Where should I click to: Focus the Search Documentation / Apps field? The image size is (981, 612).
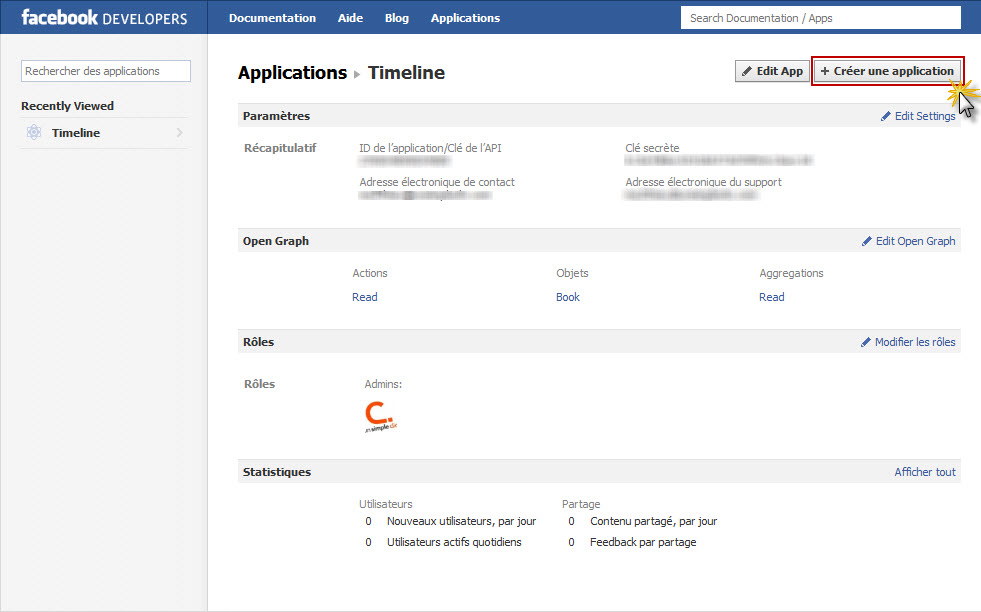(820, 18)
